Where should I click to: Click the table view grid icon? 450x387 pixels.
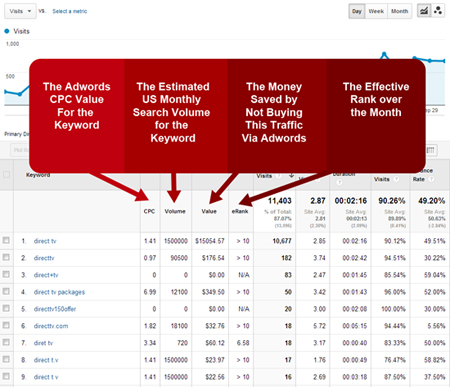(x=431, y=150)
